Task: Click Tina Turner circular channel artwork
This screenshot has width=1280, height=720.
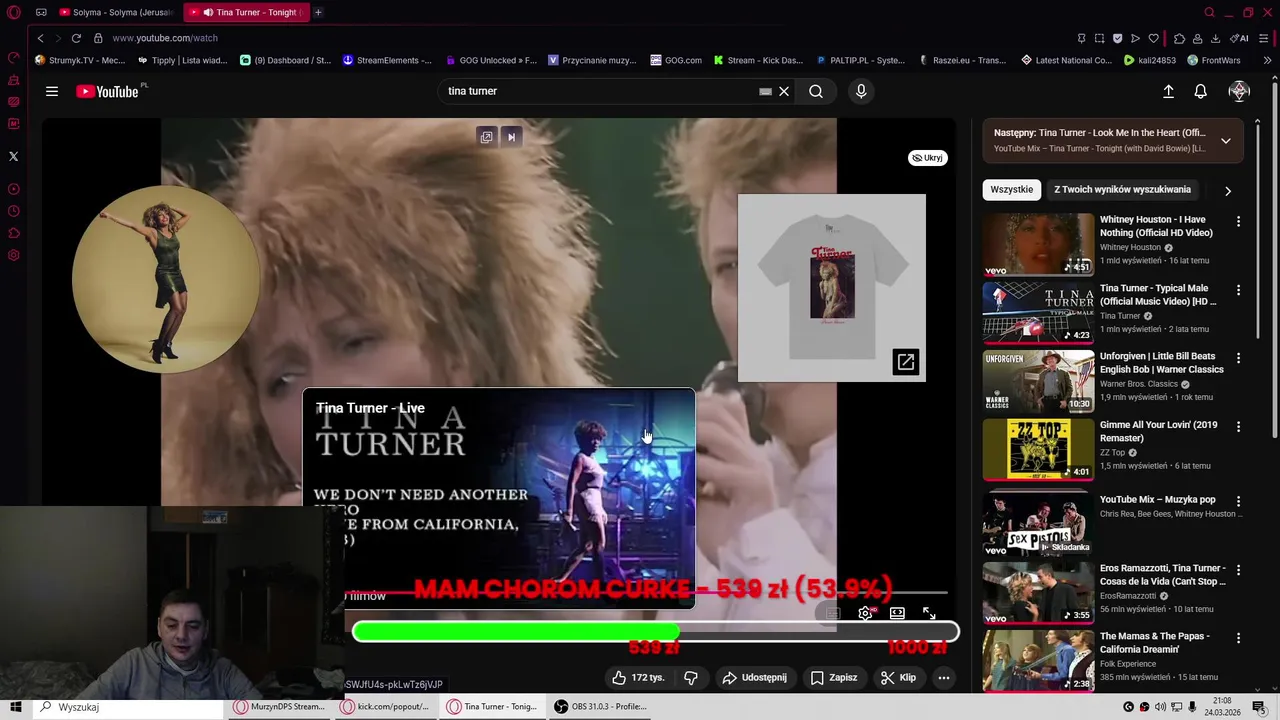Action: (x=165, y=278)
